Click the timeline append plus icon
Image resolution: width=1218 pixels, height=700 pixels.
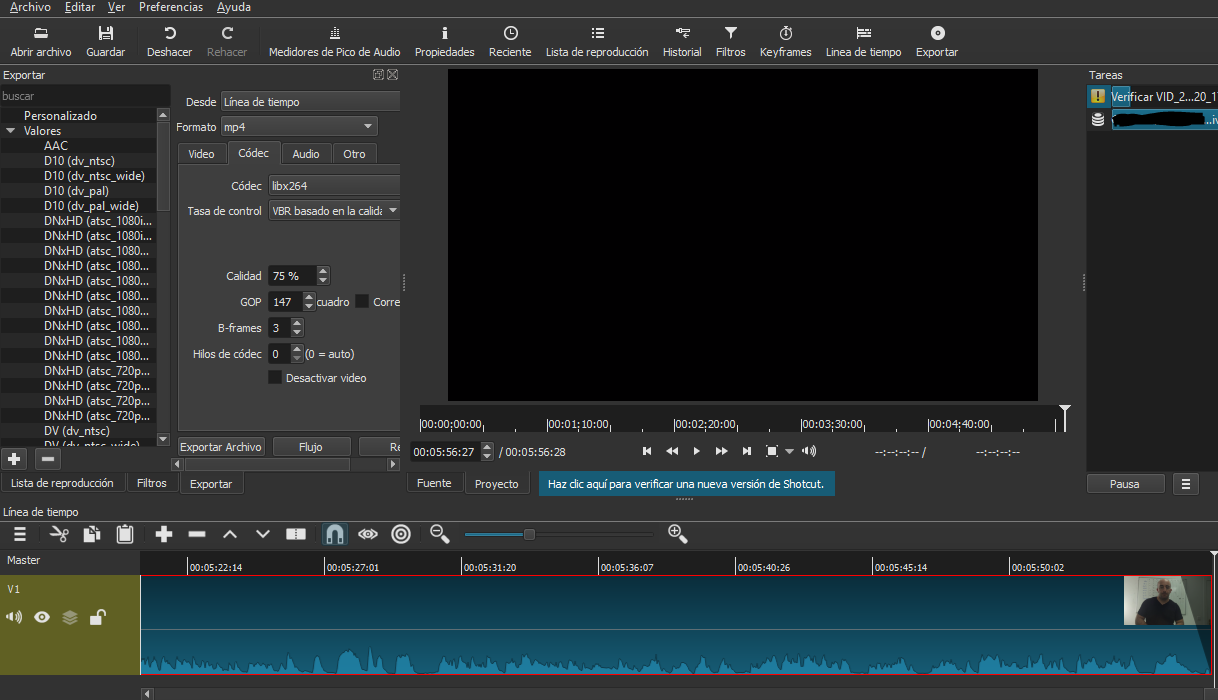[164, 534]
